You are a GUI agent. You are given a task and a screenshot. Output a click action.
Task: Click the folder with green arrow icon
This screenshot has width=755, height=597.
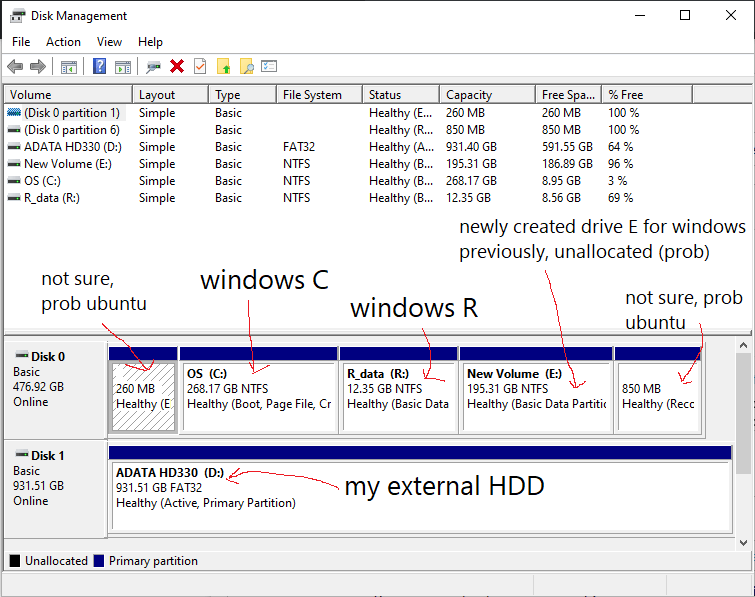coord(223,66)
